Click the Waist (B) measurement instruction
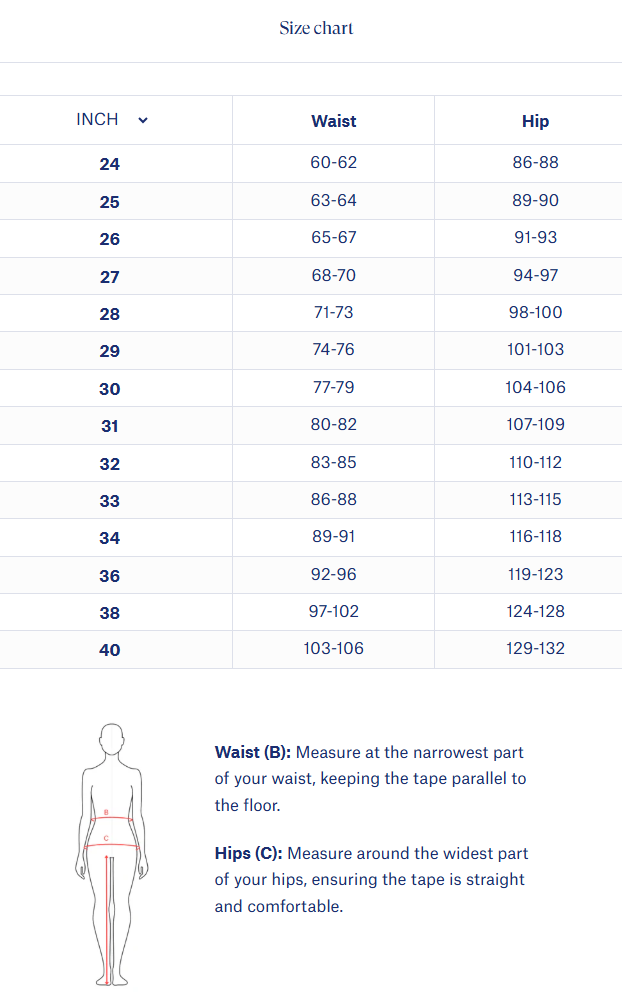 tap(370, 778)
